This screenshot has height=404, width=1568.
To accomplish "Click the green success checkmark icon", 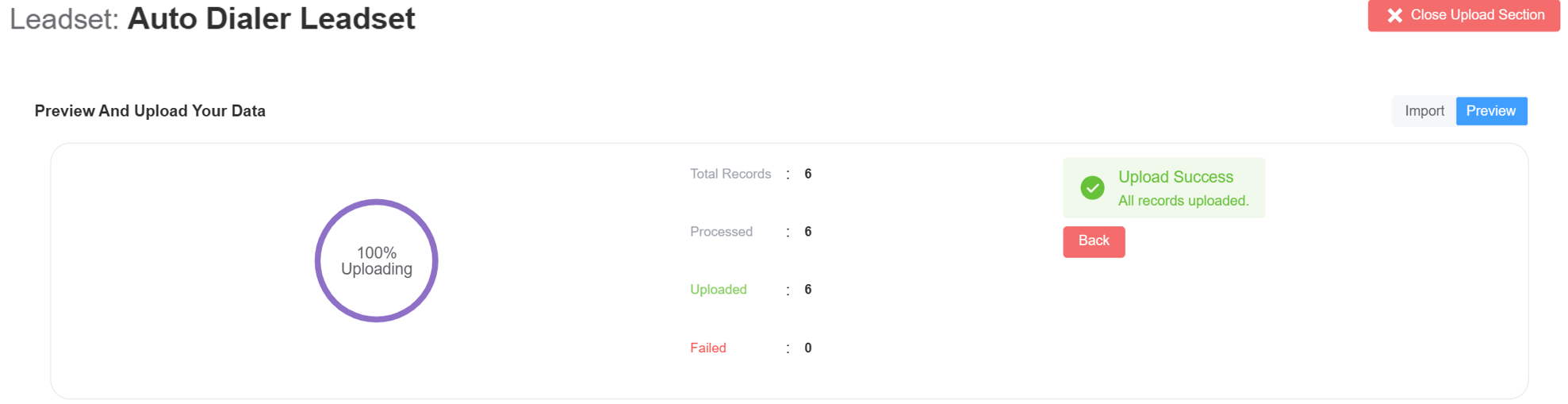I will (1092, 187).
